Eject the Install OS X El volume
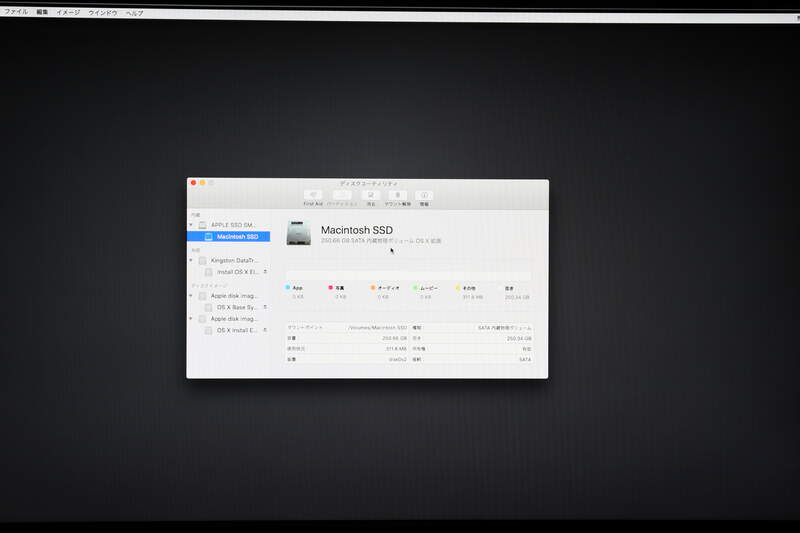Screen dimensions: 800x533 tap(265, 272)
